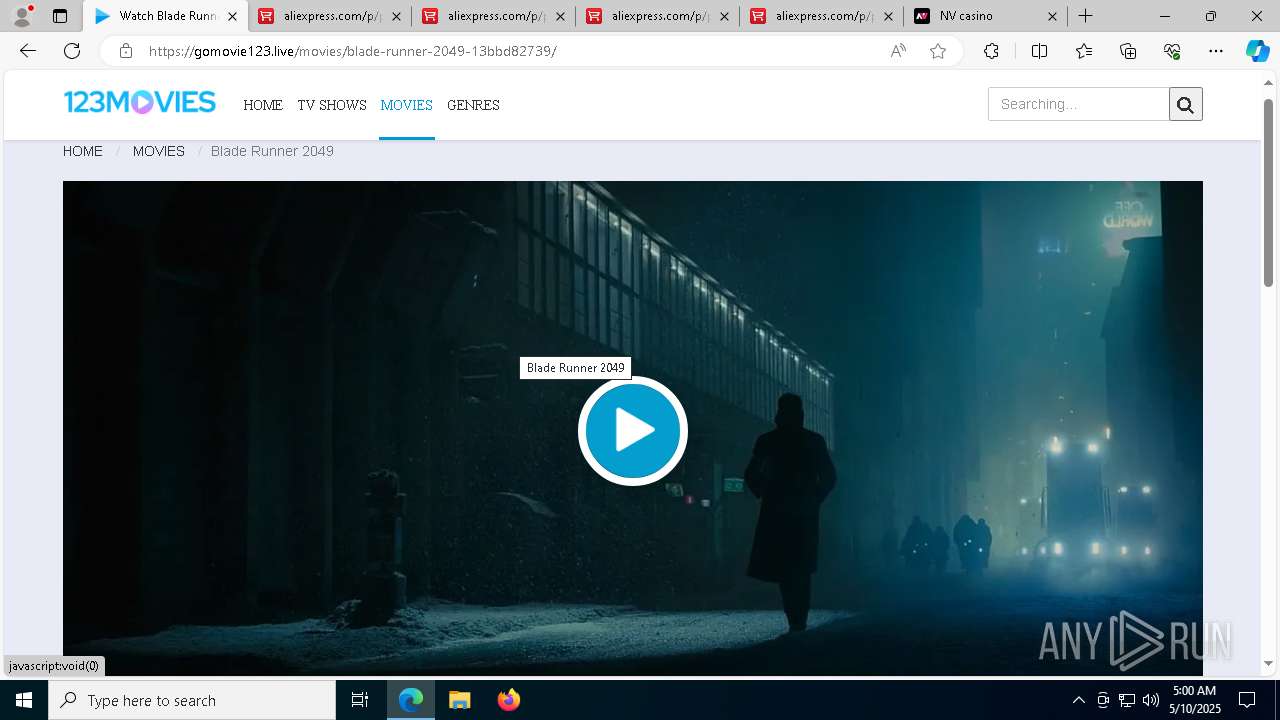Open the Favorites list icon
The image size is (1280, 720).
click(1084, 51)
